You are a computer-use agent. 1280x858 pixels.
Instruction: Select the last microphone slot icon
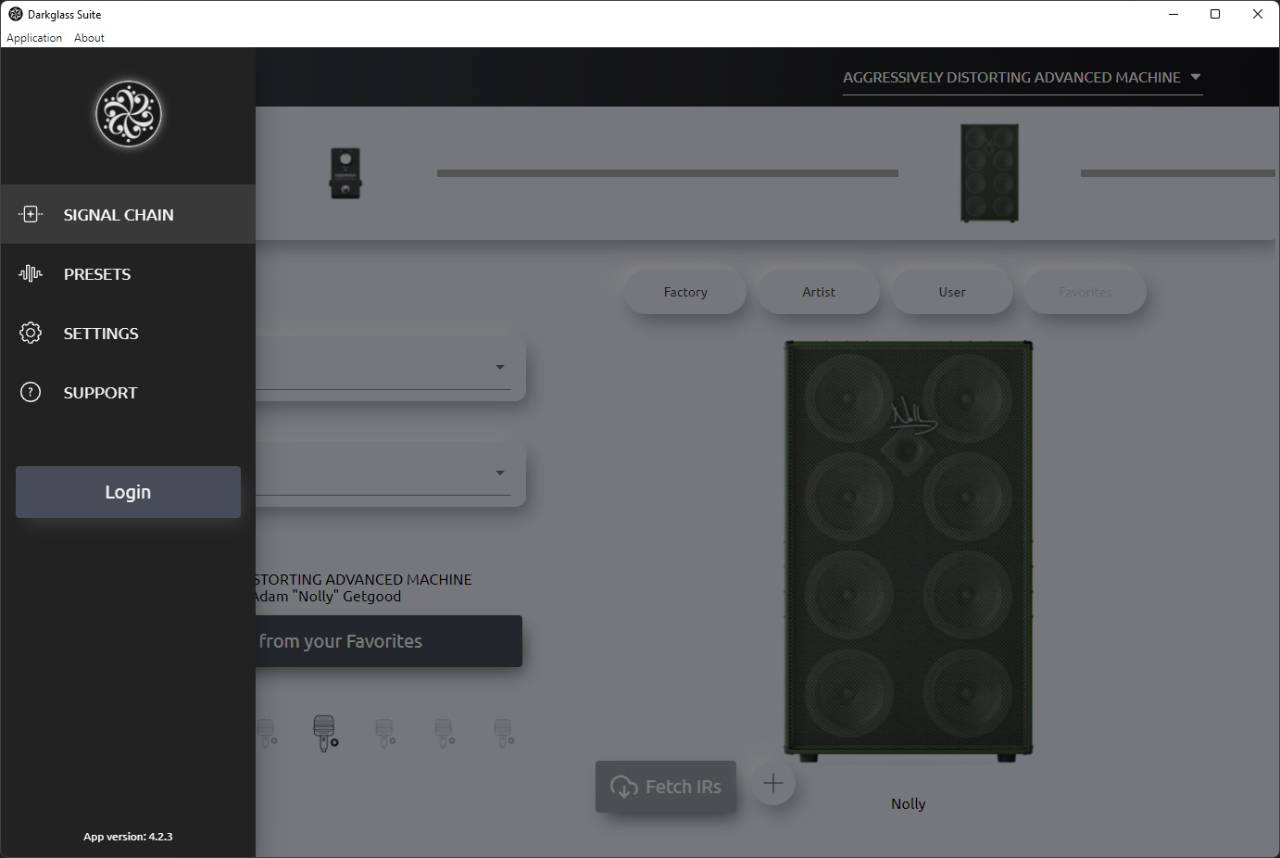point(503,733)
